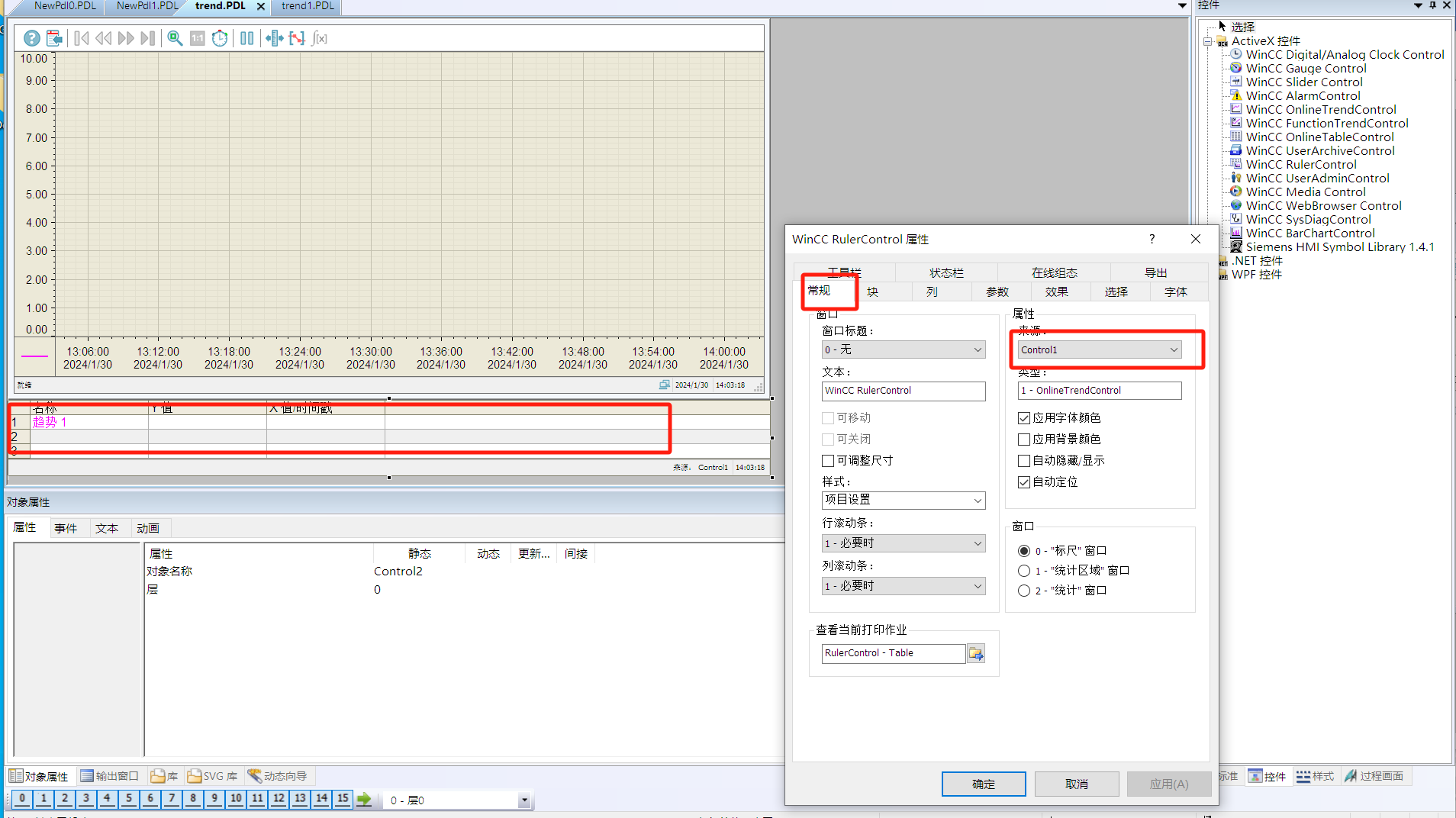Go to next data record in trend
This screenshot has width=1456, height=818.
point(126,38)
